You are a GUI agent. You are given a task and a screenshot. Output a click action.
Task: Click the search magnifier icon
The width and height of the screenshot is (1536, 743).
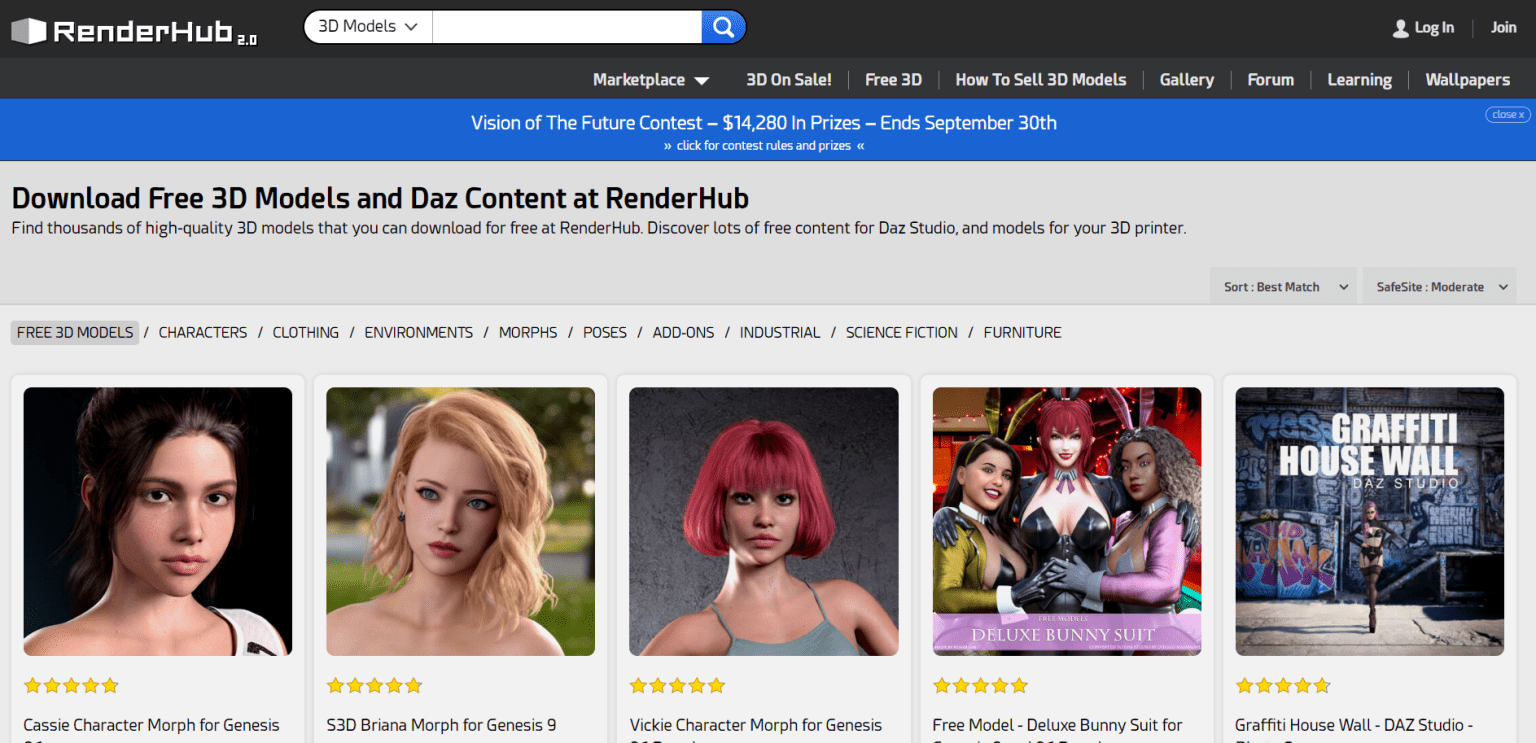[722, 27]
